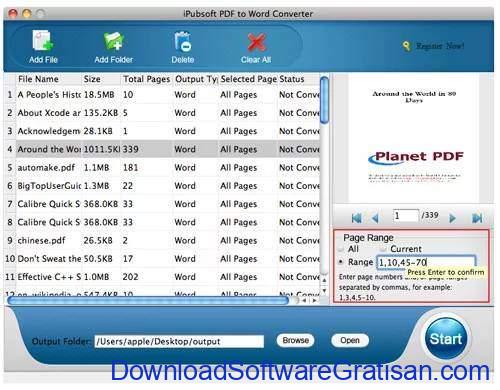Viewport: 500px width, 390px height.
Task: Click the File Name column header
Action: click(x=38, y=79)
